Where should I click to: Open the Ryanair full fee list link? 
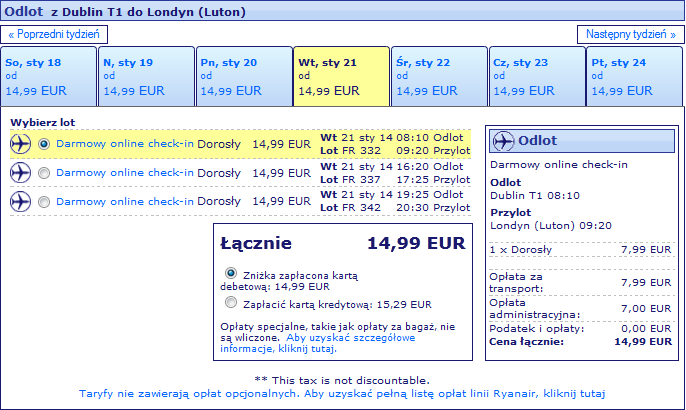point(342,394)
